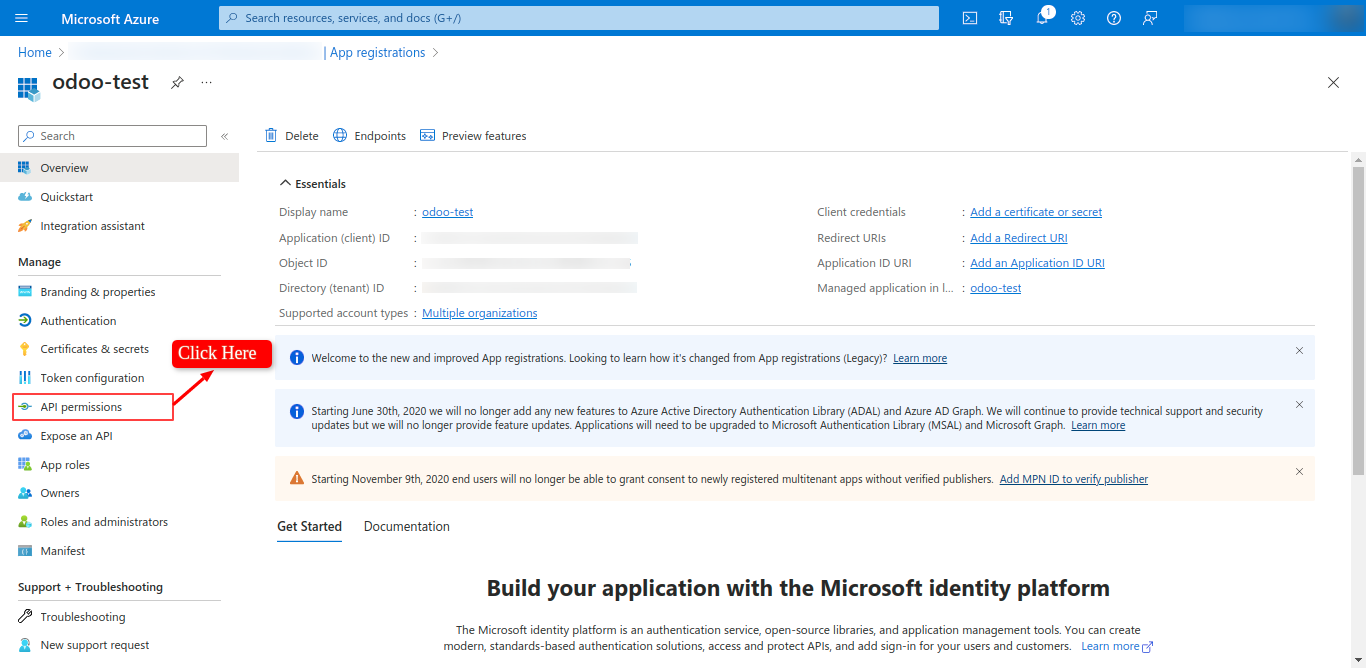Screen dimensions: 1366x668
Task: Click the Certificates & secrets key icon
Action: pos(25,349)
